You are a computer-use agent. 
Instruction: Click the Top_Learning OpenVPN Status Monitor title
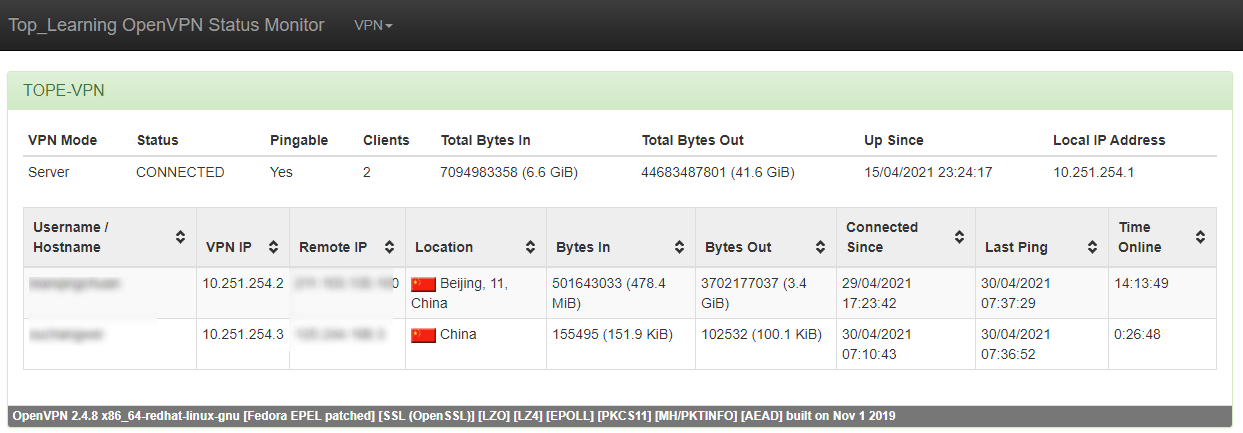click(166, 25)
